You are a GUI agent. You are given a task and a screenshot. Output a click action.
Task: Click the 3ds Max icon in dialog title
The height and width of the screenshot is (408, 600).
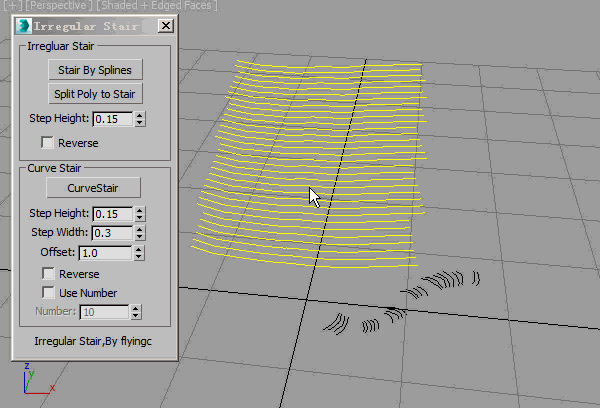point(24,26)
